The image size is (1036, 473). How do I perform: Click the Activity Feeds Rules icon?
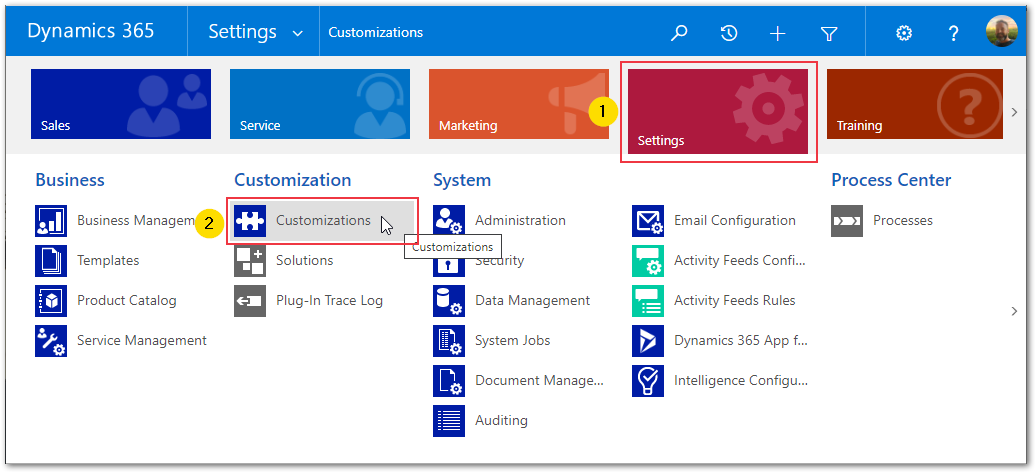pyautogui.click(x=648, y=301)
